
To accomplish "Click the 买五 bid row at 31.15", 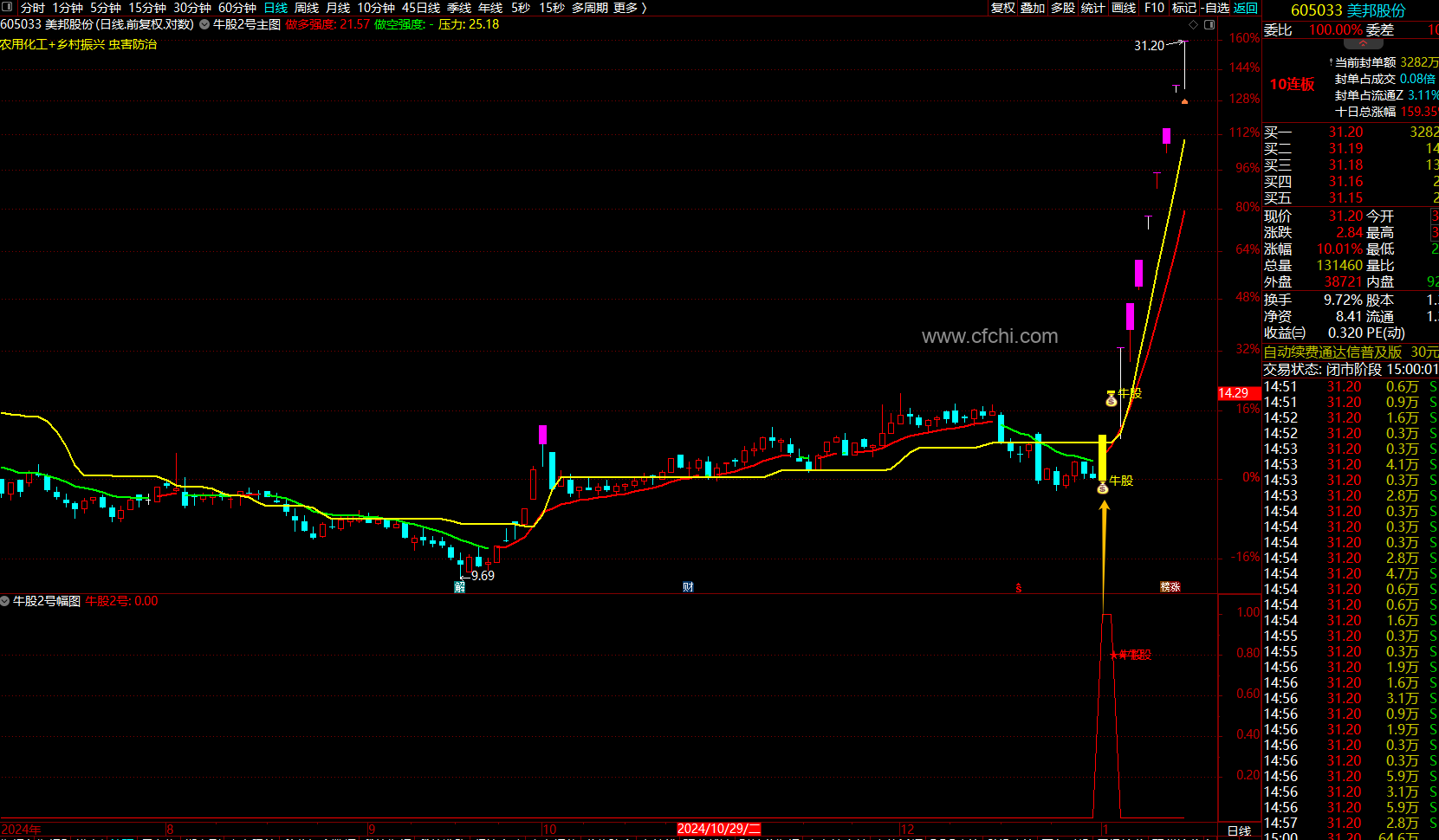I will coord(1351,198).
